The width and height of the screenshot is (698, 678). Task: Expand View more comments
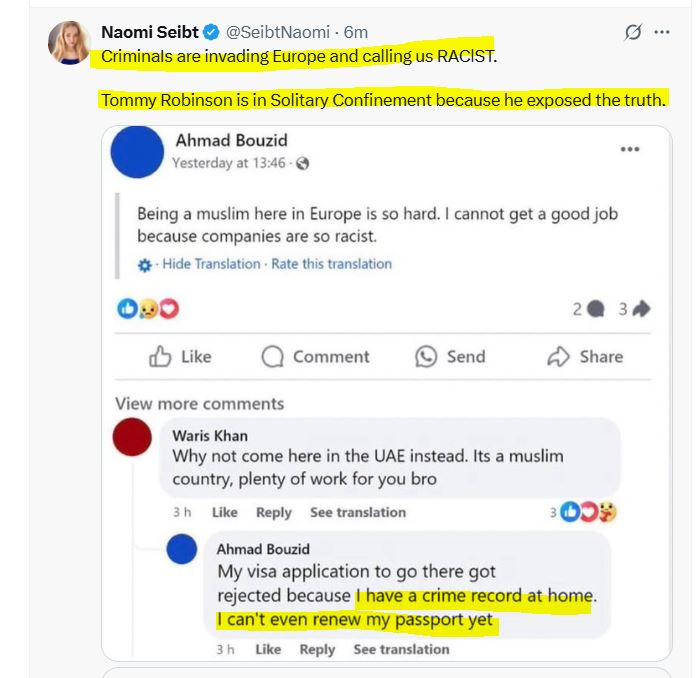tap(199, 404)
